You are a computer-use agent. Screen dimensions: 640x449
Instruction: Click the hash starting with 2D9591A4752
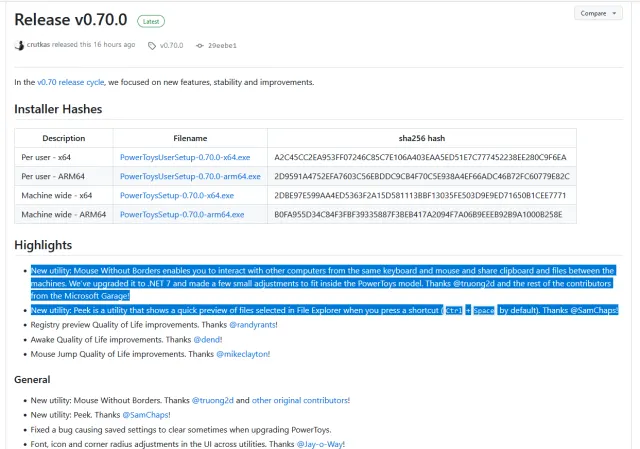[x=422, y=176]
